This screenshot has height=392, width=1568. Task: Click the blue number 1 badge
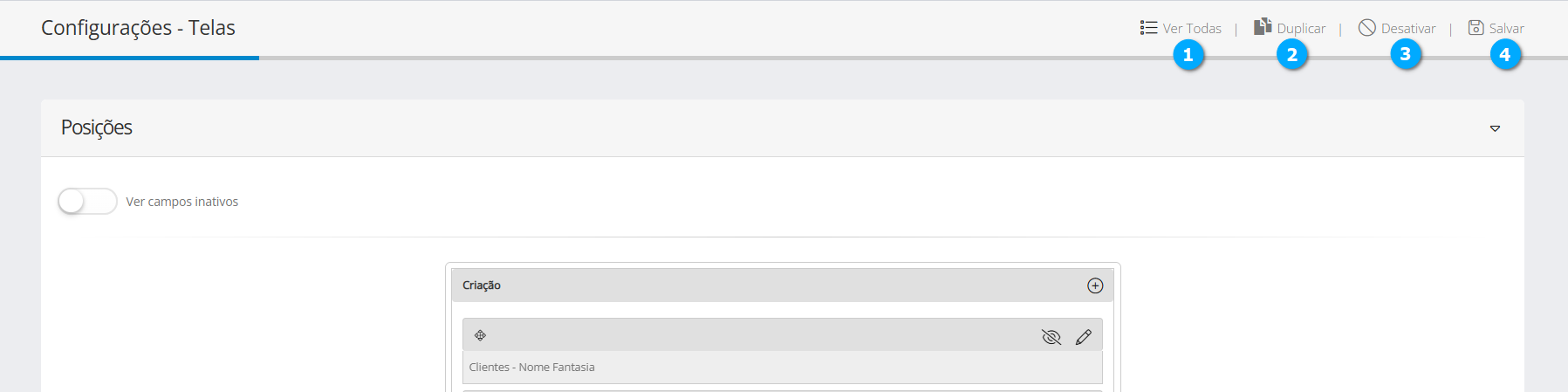(x=1188, y=55)
